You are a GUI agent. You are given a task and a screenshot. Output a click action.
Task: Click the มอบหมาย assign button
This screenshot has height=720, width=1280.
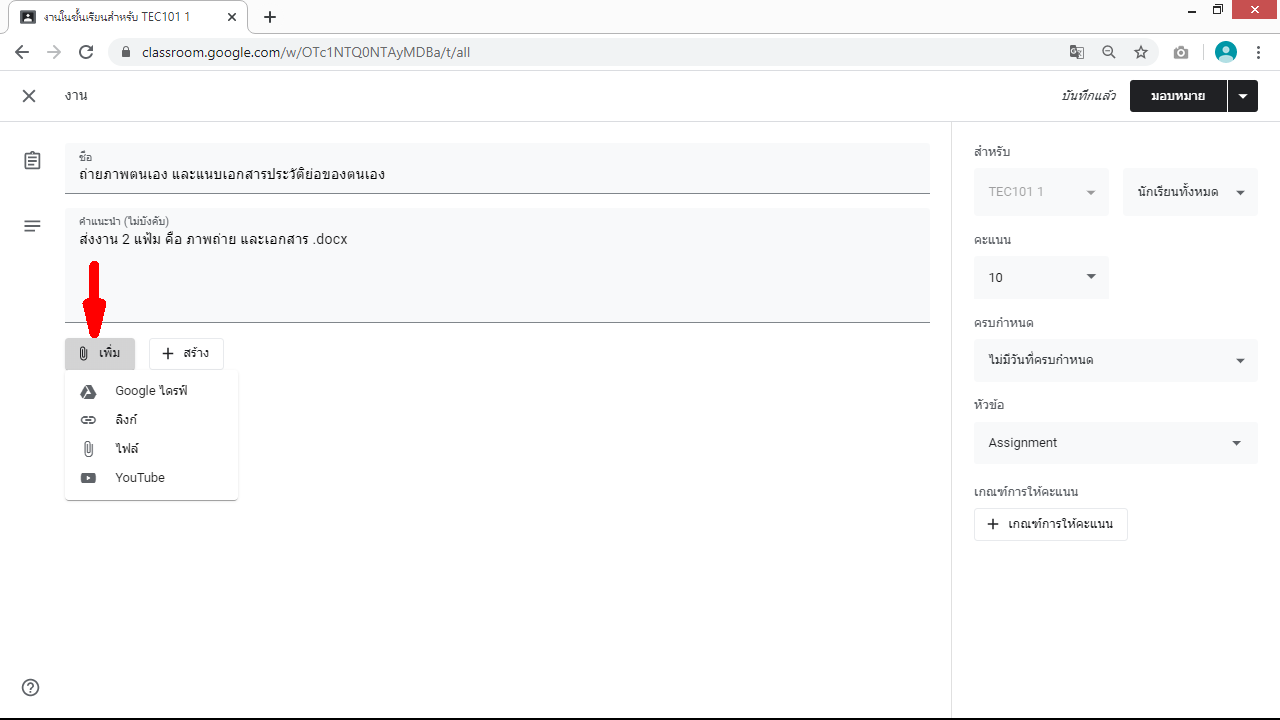(x=1177, y=96)
